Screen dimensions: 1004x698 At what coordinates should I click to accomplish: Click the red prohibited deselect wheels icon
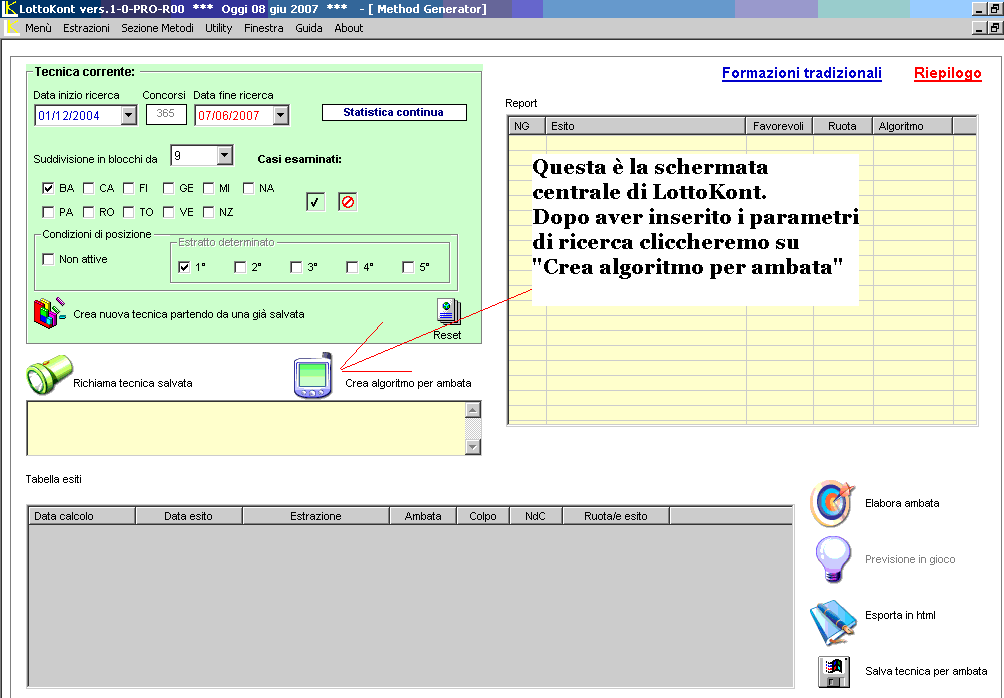pyautogui.click(x=348, y=202)
